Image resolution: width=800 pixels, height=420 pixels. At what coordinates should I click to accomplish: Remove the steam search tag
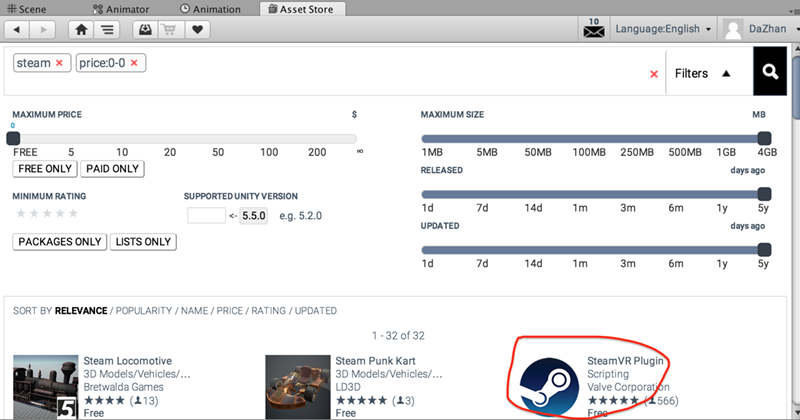(x=59, y=63)
